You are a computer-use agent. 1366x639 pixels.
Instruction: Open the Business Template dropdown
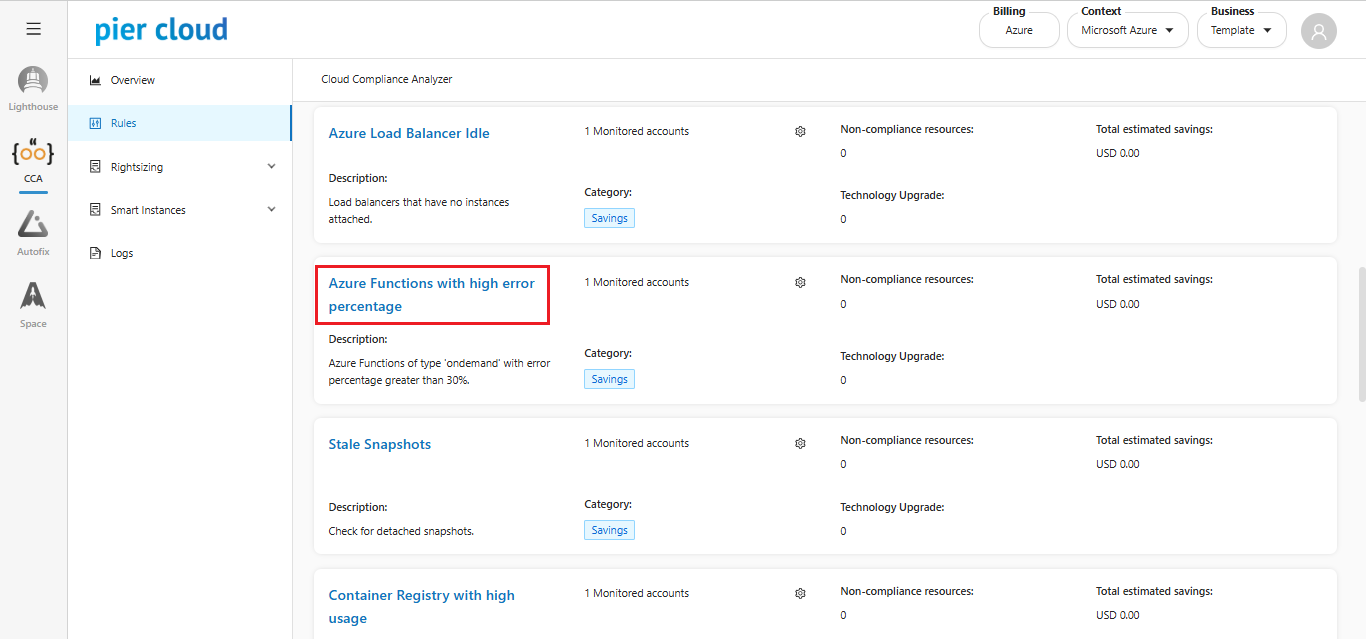point(1241,30)
